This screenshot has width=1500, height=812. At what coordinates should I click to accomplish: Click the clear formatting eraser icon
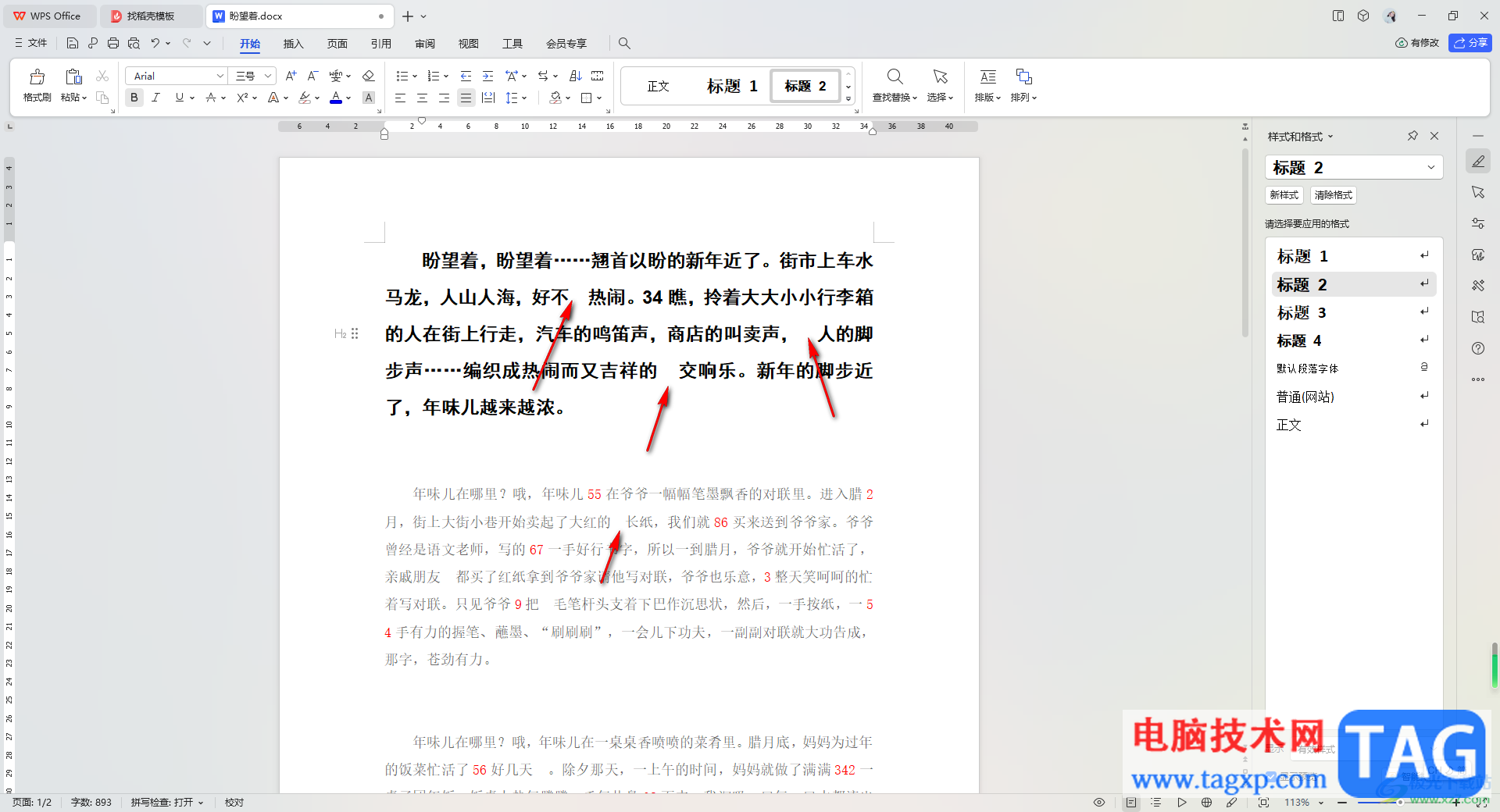[369, 76]
